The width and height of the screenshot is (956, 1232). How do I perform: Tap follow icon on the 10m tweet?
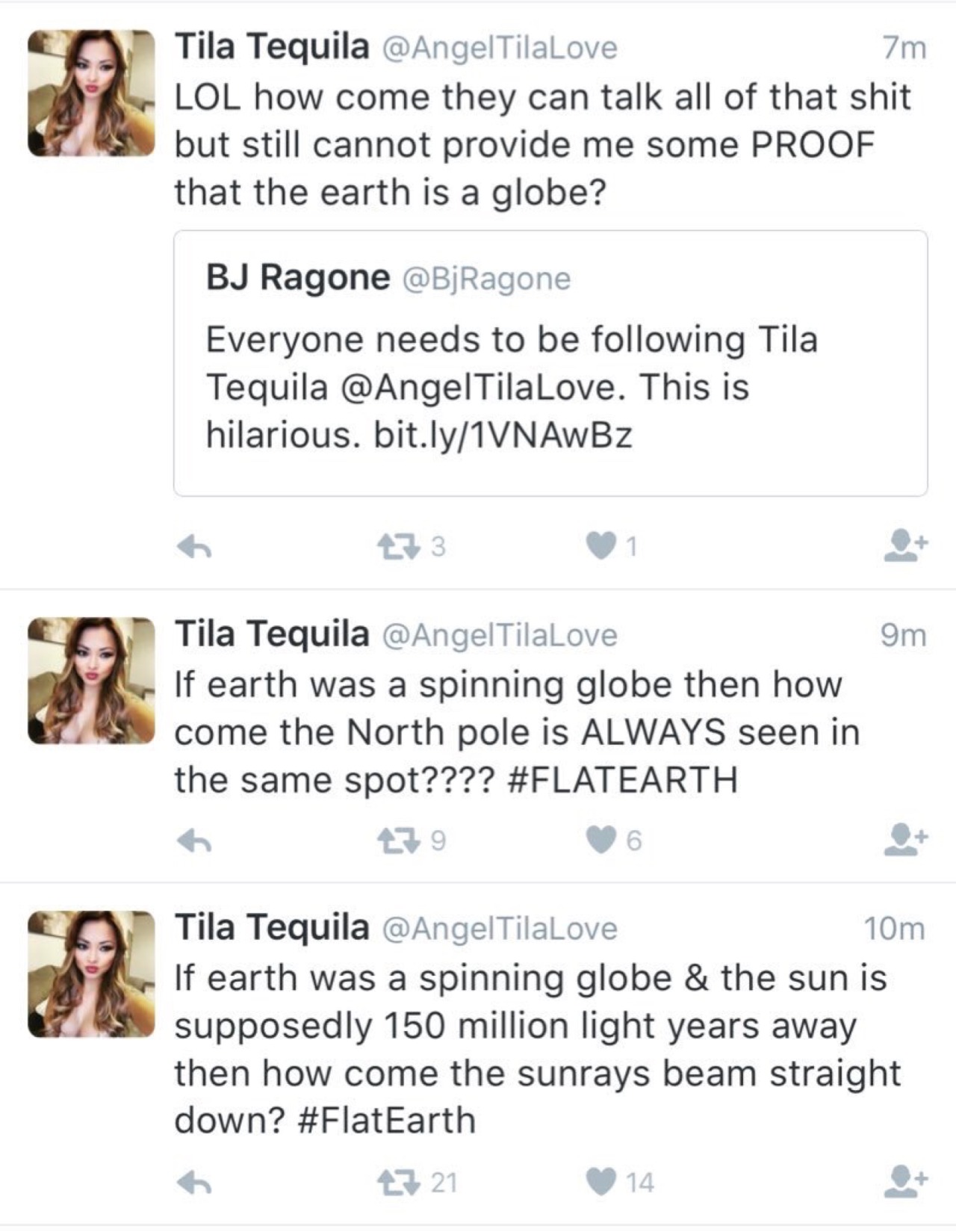[905, 1180]
